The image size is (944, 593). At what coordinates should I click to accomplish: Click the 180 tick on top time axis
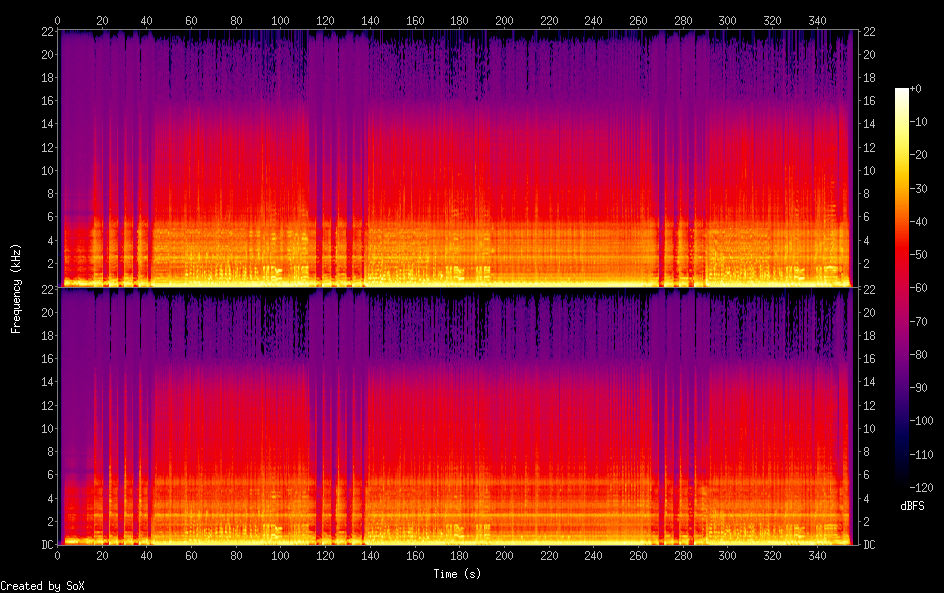[x=459, y=20]
